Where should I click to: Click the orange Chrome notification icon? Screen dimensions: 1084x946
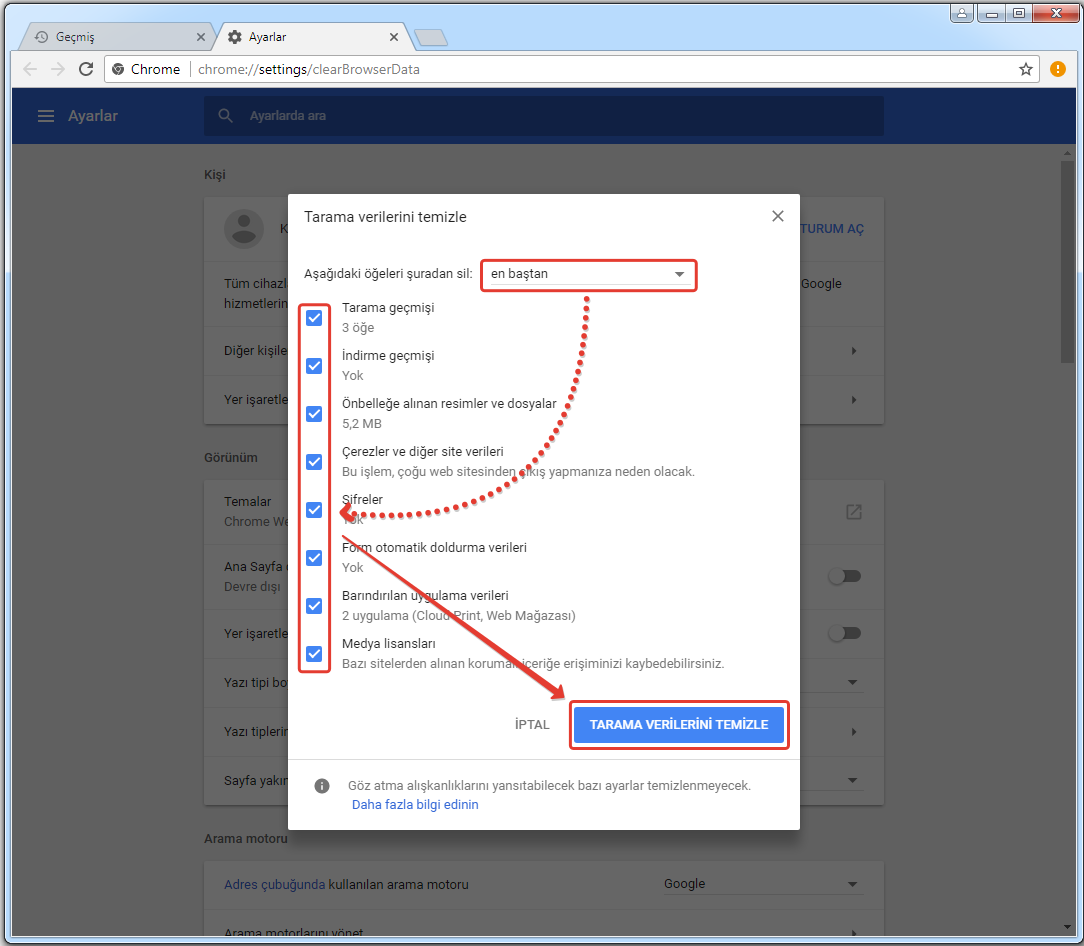1058,69
